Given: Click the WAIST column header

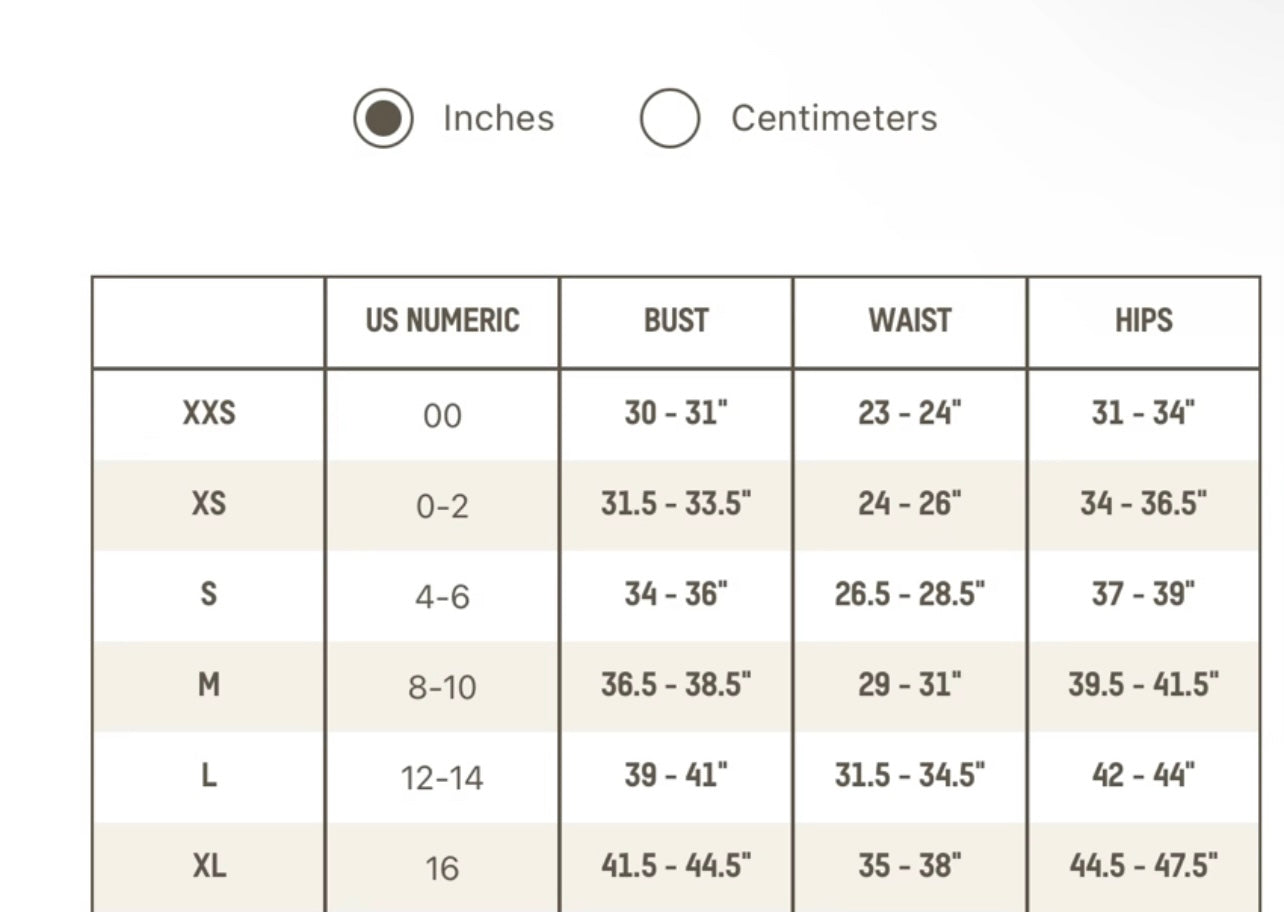Looking at the screenshot, I should point(910,321).
